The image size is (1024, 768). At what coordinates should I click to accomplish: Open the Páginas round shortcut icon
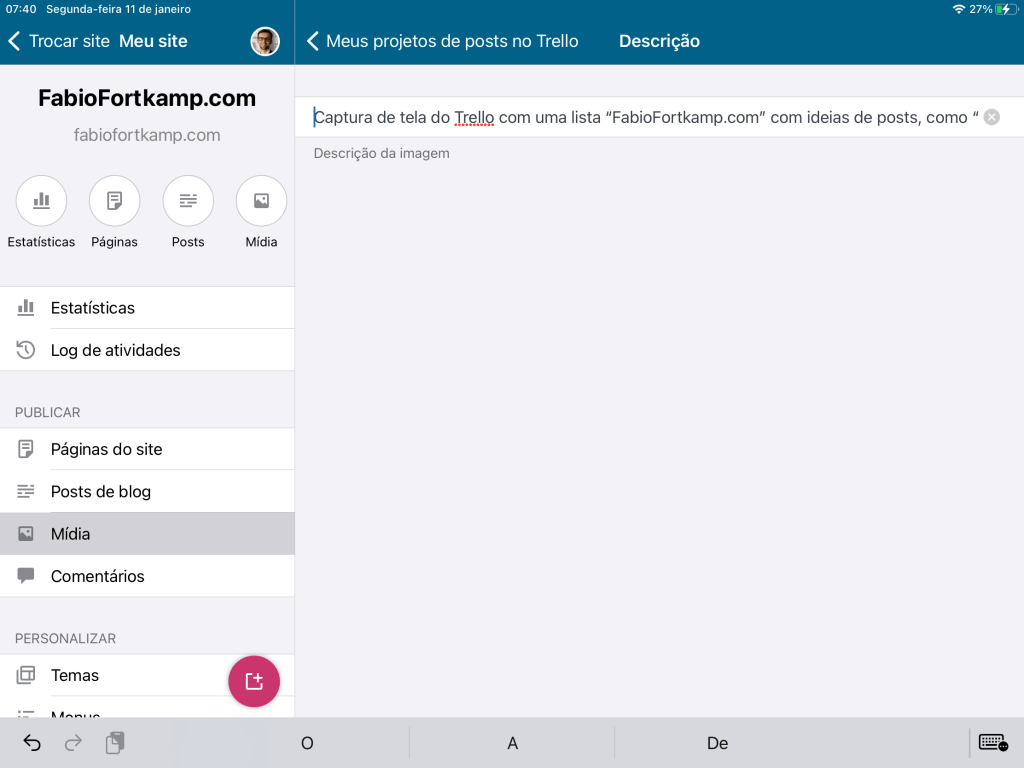(x=114, y=201)
